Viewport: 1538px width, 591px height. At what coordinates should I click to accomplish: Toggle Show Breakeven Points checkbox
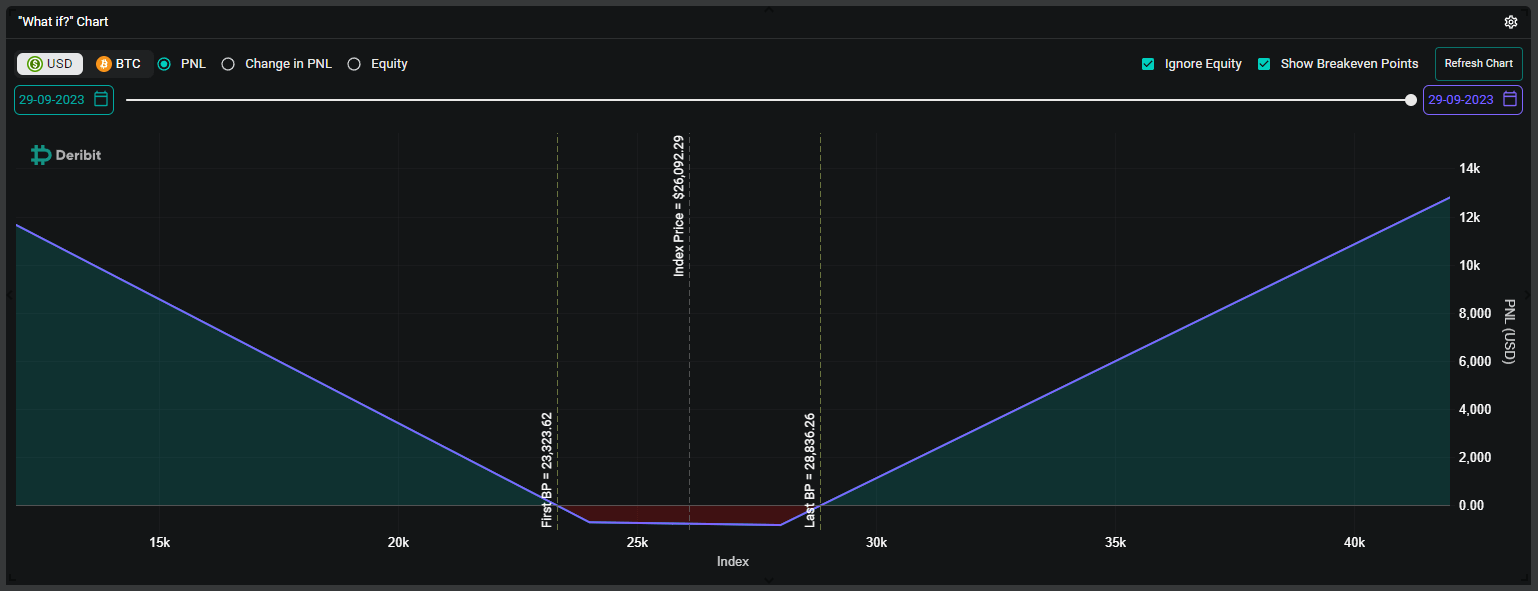pyautogui.click(x=1264, y=64)
